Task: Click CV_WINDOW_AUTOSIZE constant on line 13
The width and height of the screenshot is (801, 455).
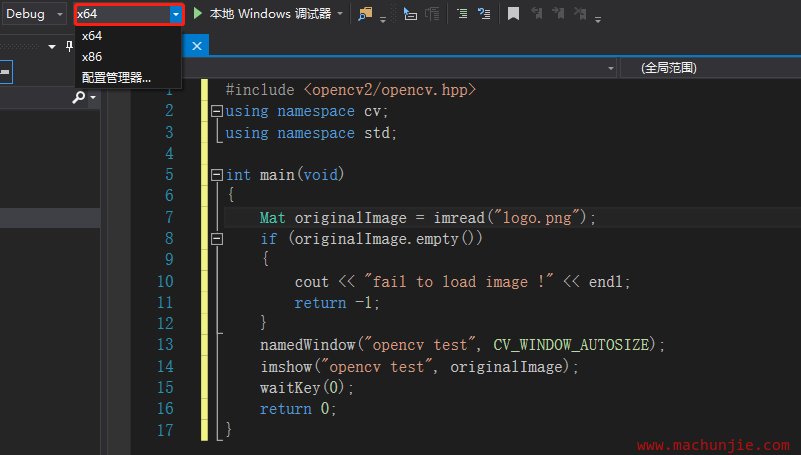Action: click(571, 345)
